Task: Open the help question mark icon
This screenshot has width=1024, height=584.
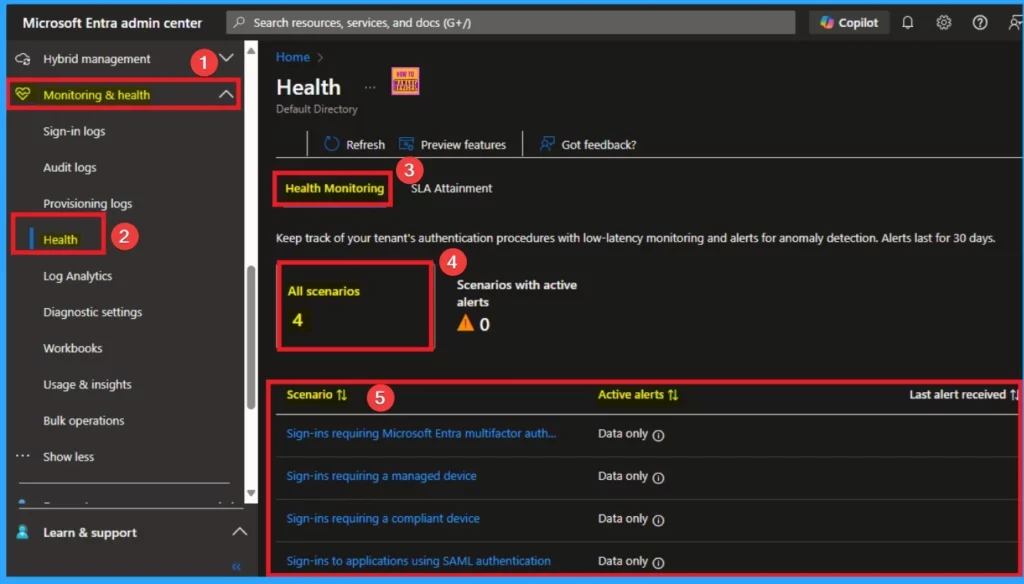Action: (x=980, y=23)
